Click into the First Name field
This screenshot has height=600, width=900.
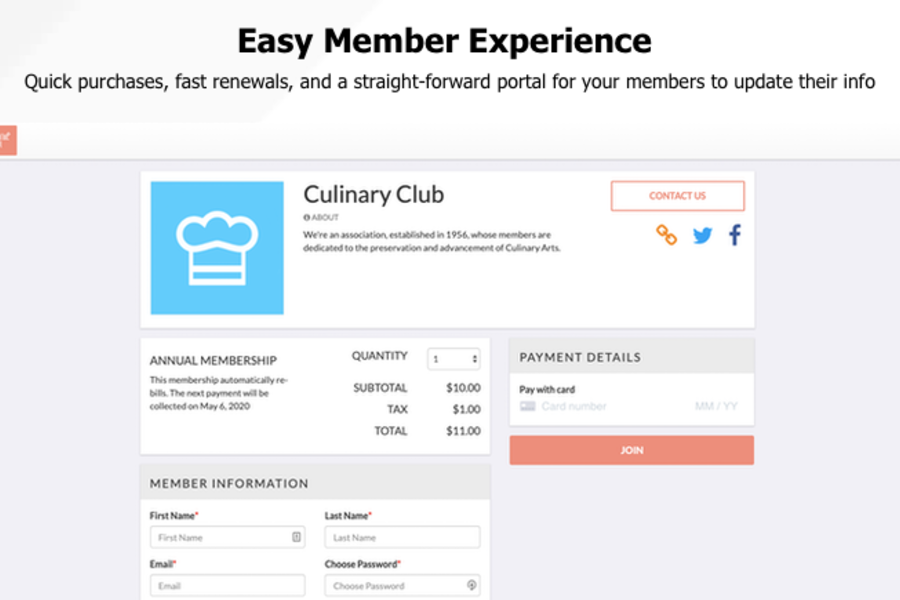pos(220,537)
